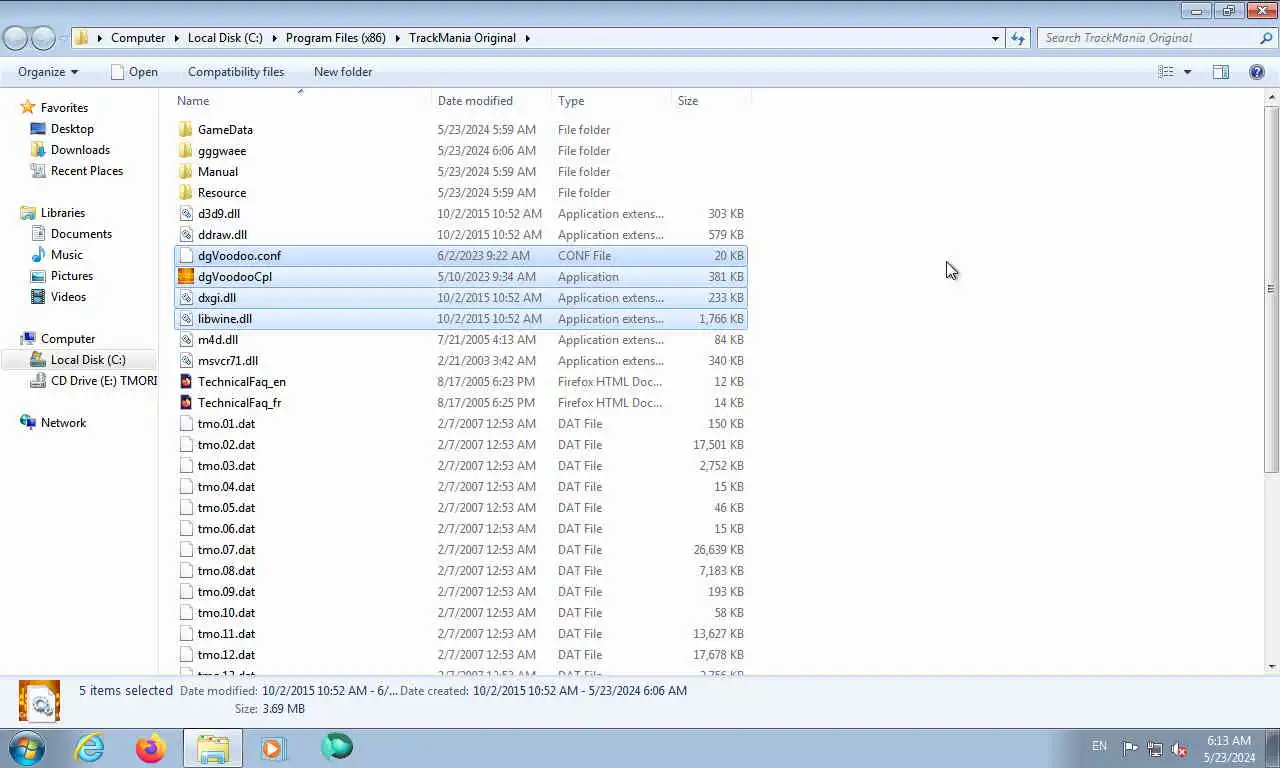1280x768 pixels.
Task: Click the refresh button beside address bar
Action: (x=1018, y=38)
